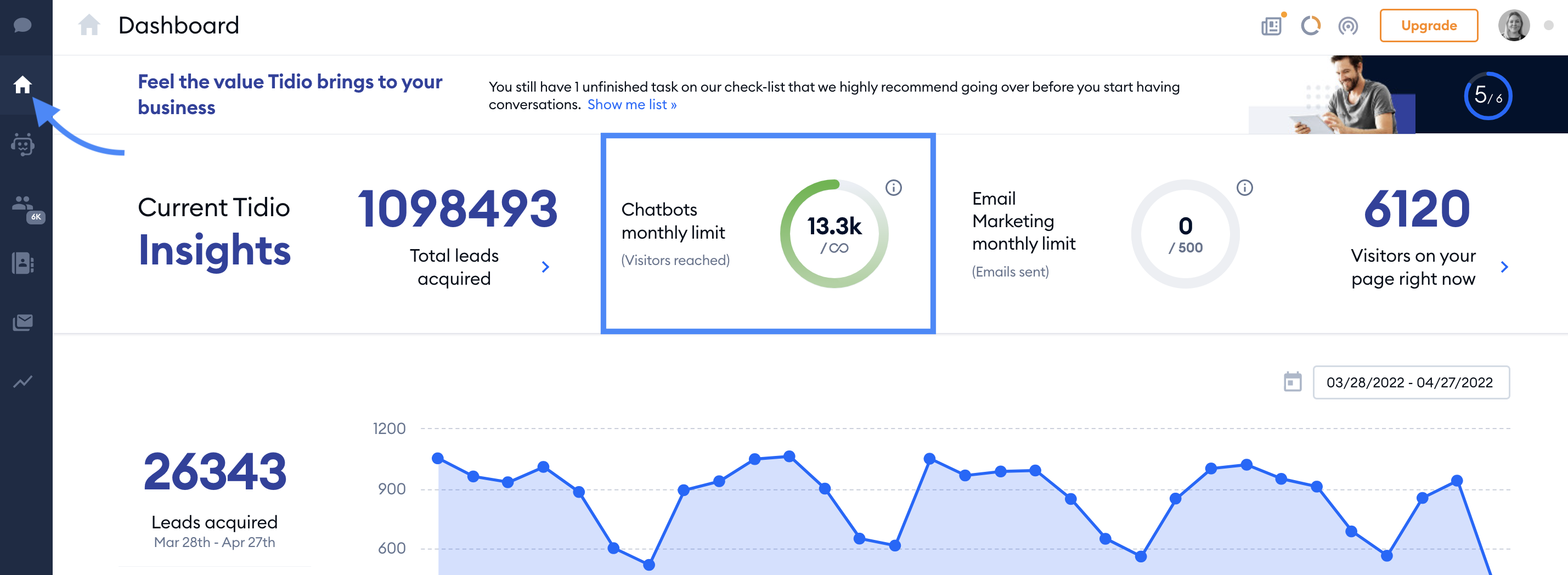Screen dimensions: 1568x575
Task: Open usage stats via the donut chart icon
Action: (1310, 26)
